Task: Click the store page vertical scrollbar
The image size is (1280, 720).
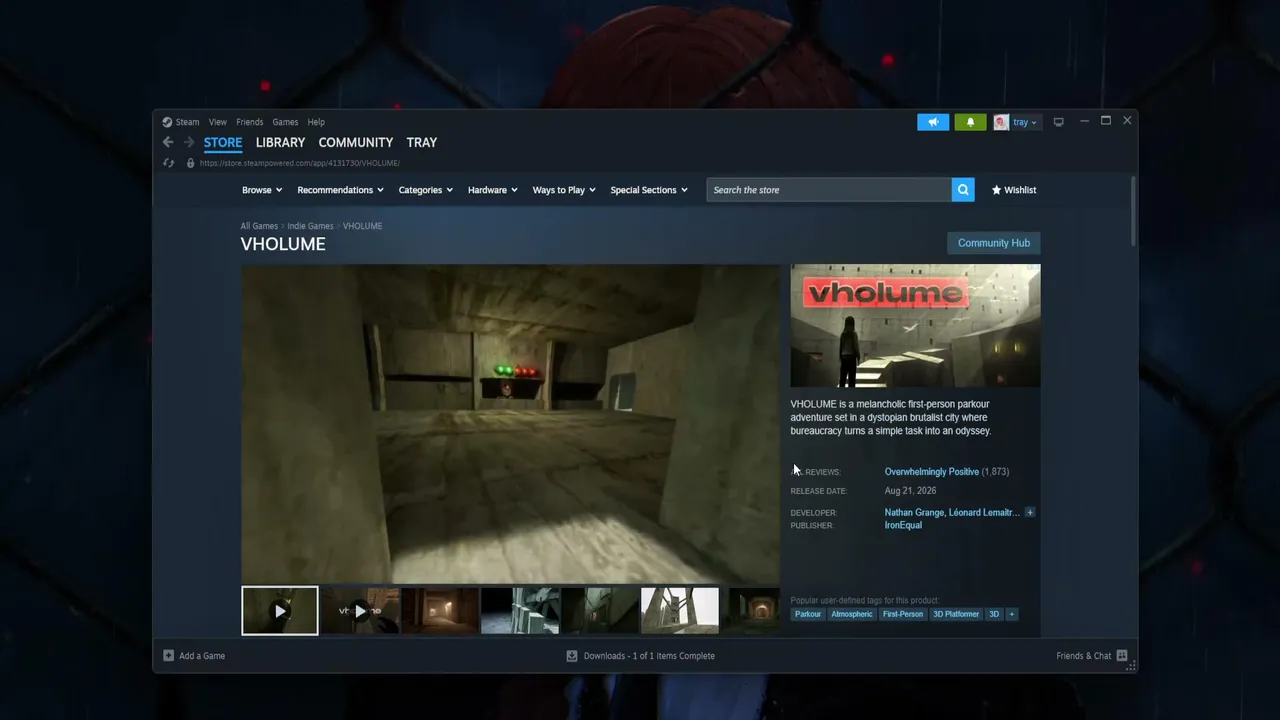Action: pos(1133,212)
